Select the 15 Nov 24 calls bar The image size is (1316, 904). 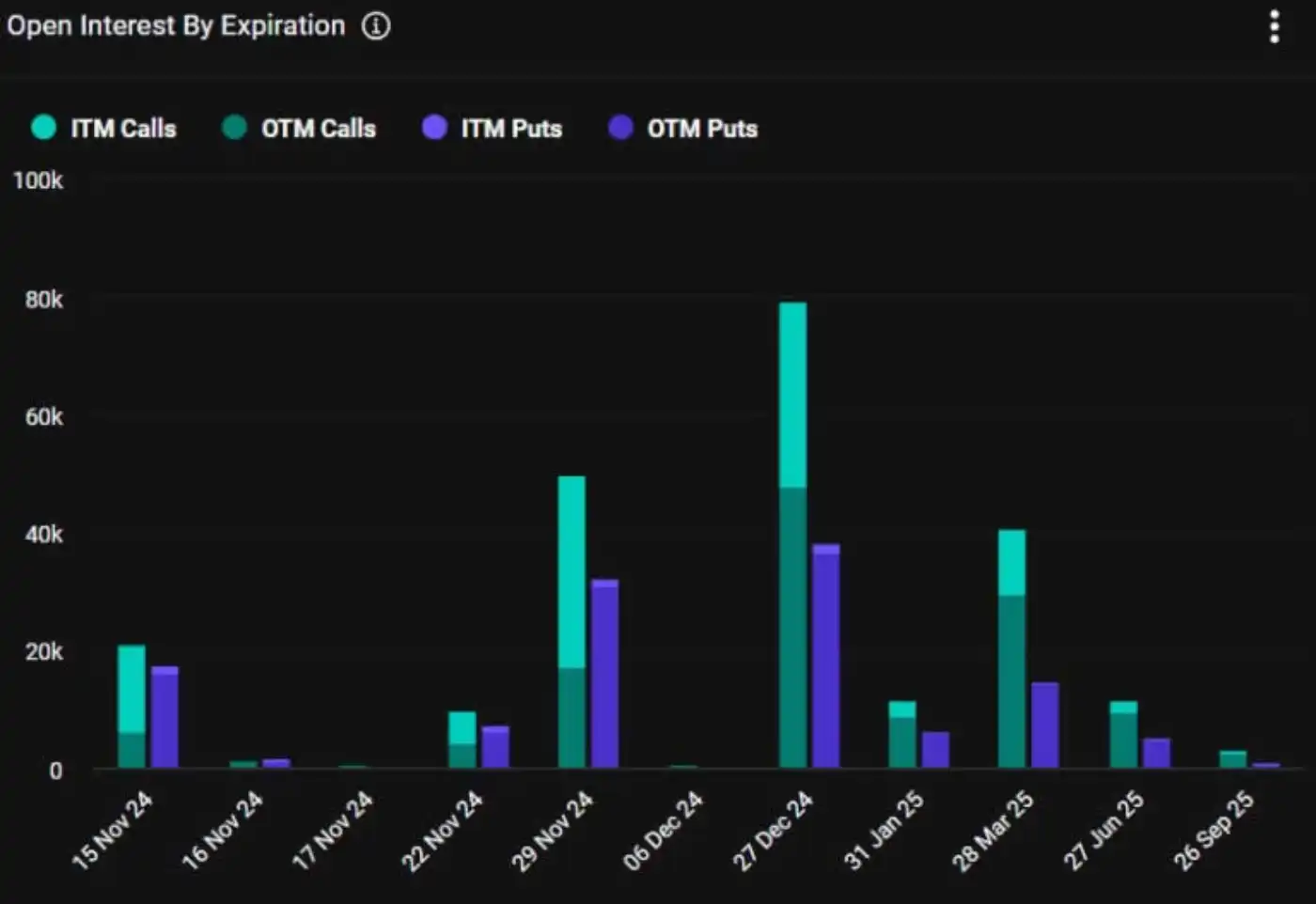click(x=132, y=706)
